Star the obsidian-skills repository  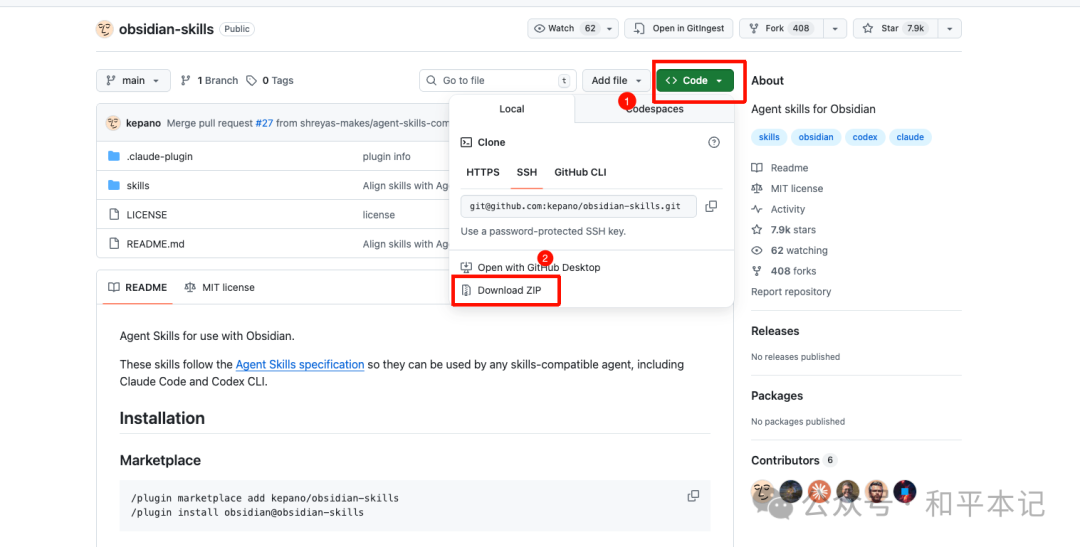(x=896, y=28)
